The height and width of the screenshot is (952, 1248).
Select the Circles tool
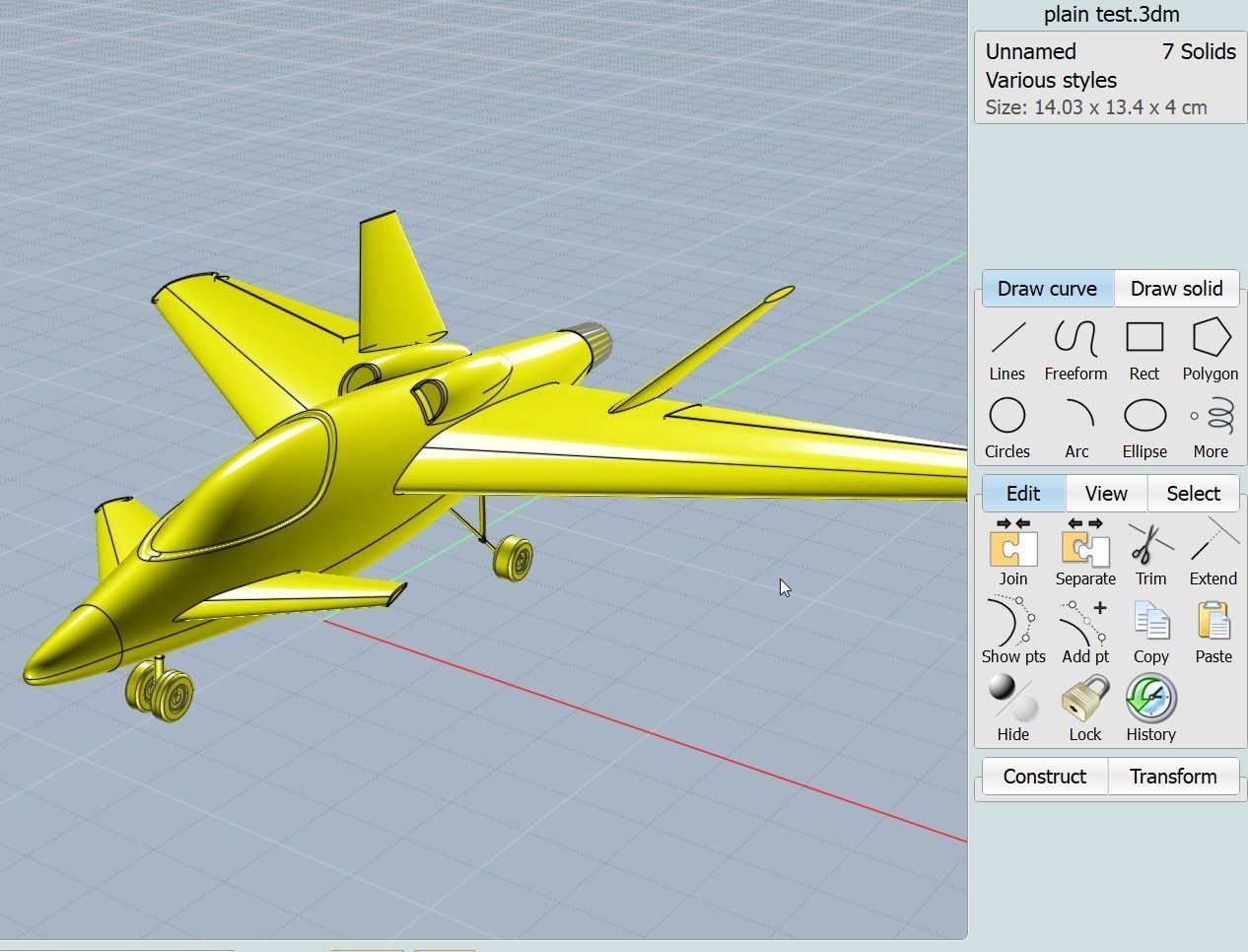coord(1007,428)
